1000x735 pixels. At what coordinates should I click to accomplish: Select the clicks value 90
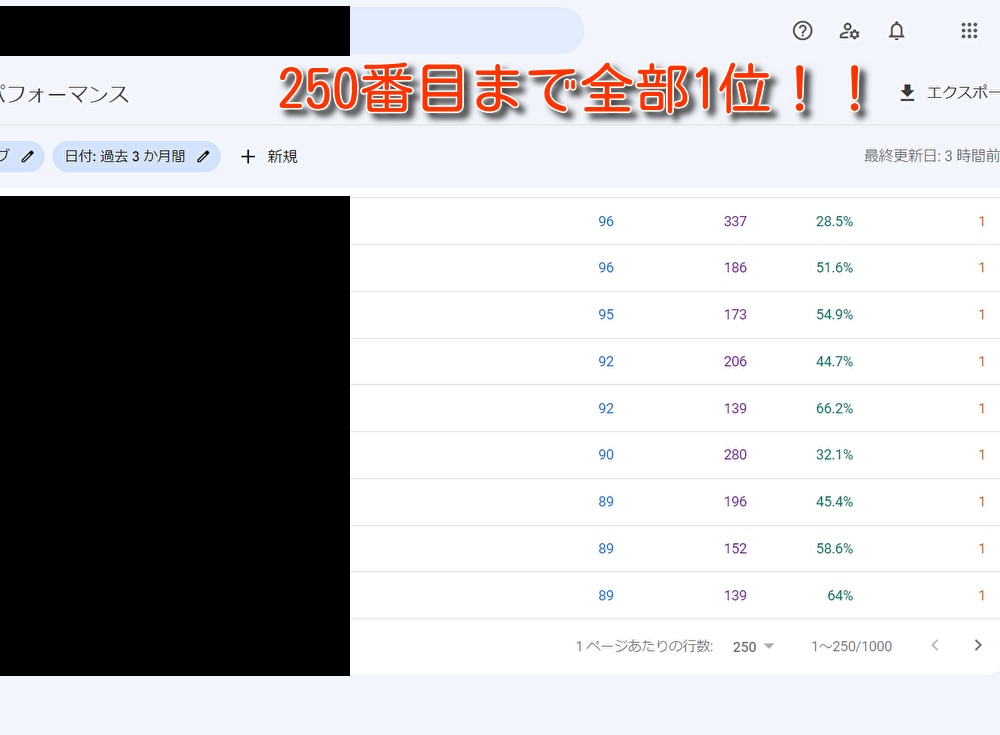(606, 455)
